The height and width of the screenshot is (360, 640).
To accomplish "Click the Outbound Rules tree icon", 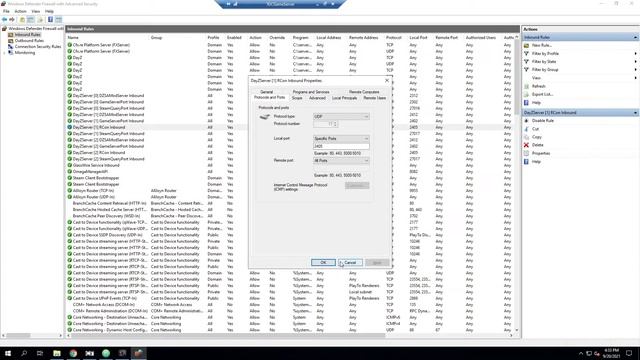I will (11, 41).
